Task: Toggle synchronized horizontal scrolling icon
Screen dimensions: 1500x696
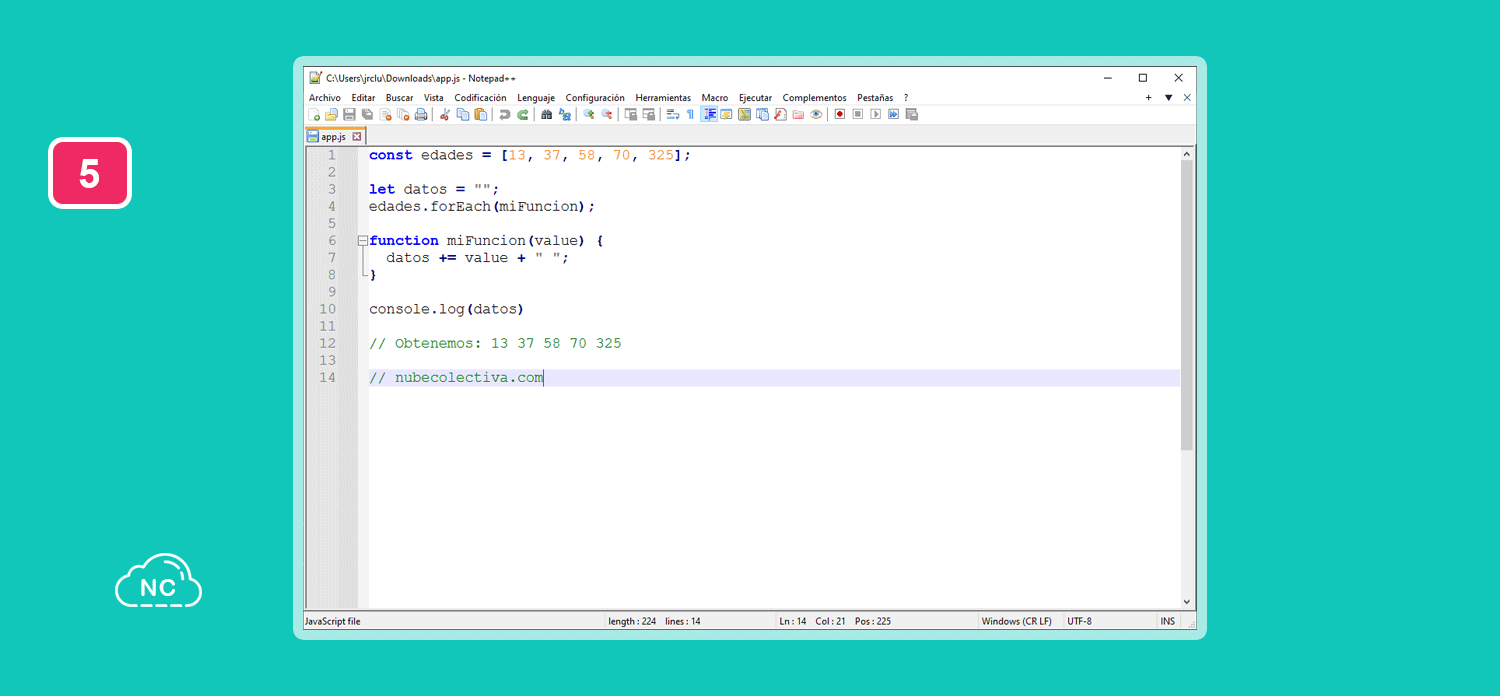Action: pyautogui.click(x=649, y=114)
